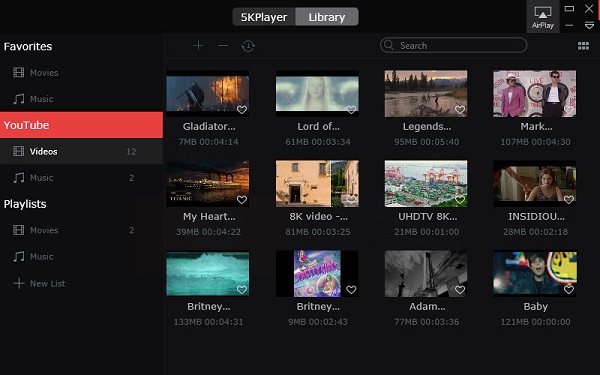Favorite the Mark... video heart
Screen dimensions: 600x375
tap(569, 110)
